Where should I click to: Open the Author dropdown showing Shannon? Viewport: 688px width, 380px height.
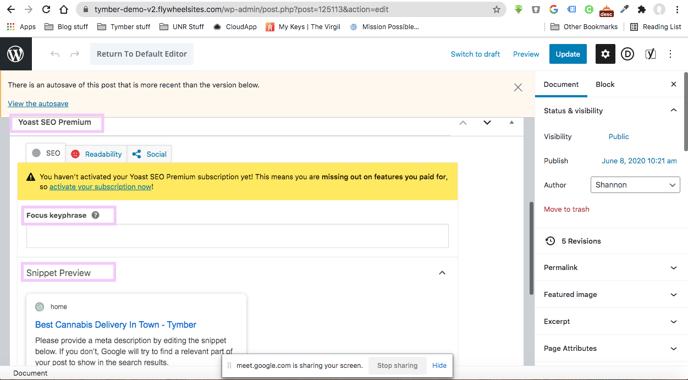tap(635, 185)
